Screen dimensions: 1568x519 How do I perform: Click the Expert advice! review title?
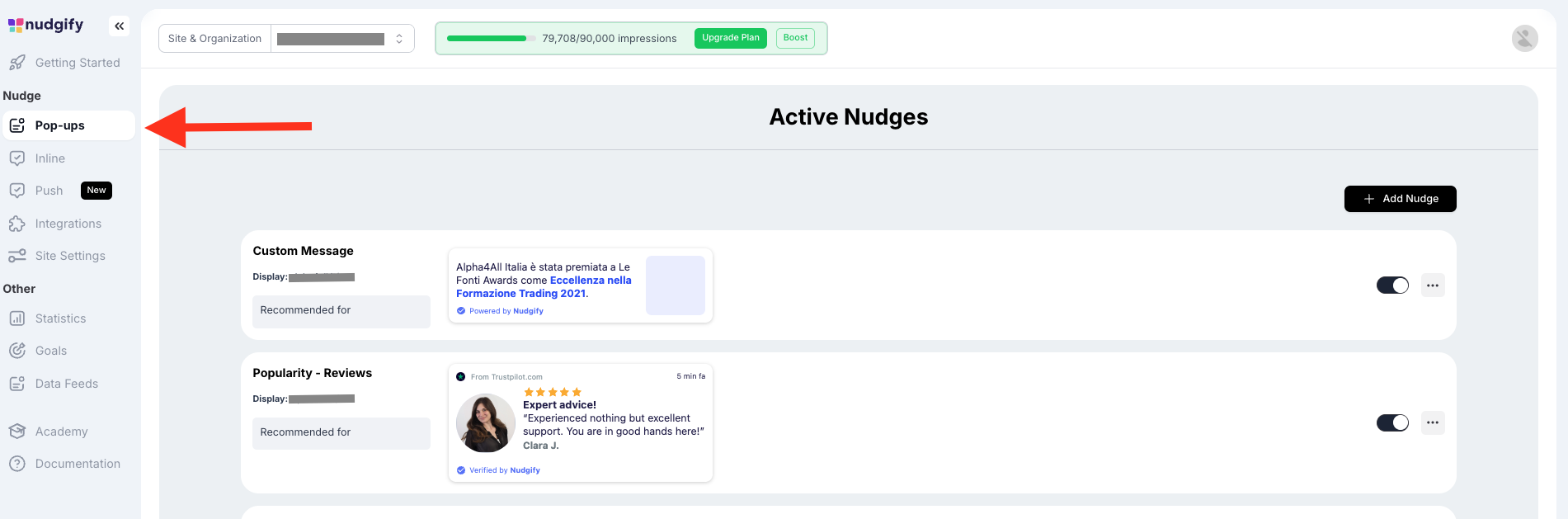pos(559,405)
